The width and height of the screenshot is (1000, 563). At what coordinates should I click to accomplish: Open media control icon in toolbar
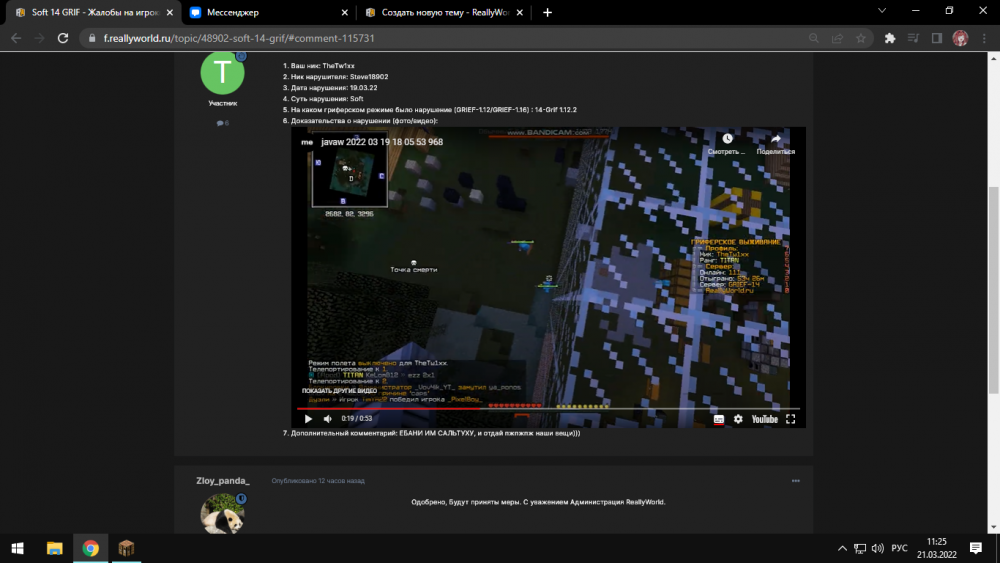click(x=913, y=38)
